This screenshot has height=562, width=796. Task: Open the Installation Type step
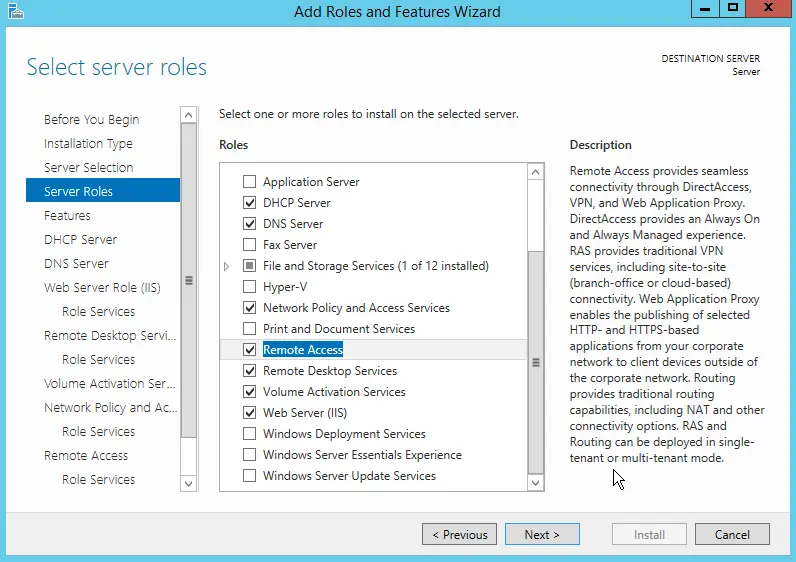tap(88, 144)
